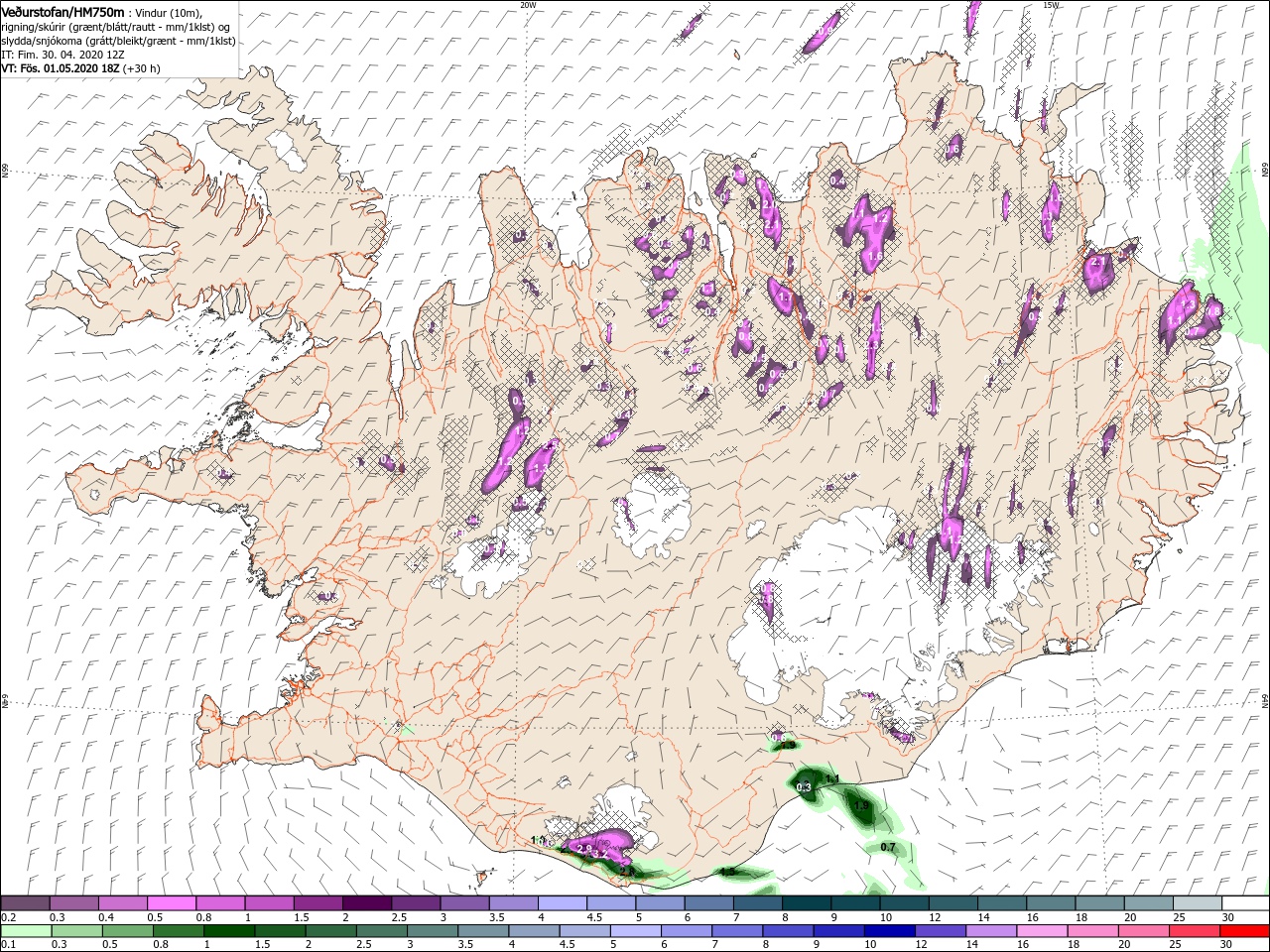Click the 'slydda/snjókoma' legend description line
This screenshot has height=952, width=1270.
[118, 41]
